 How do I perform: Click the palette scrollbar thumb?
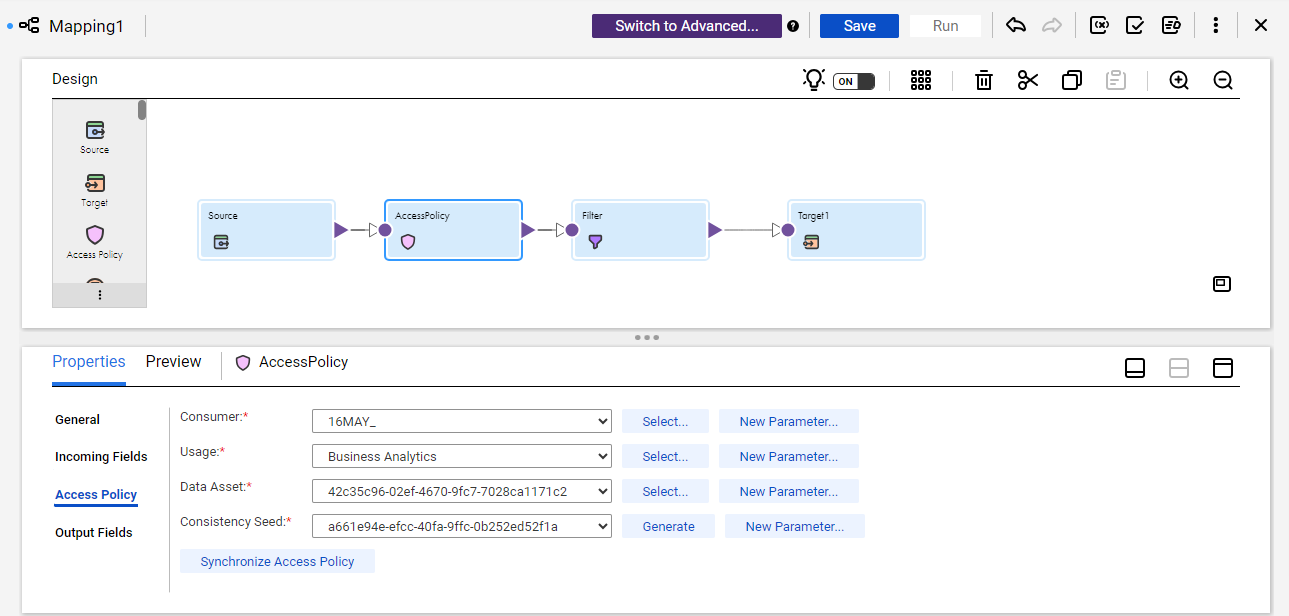click(142, 110)
